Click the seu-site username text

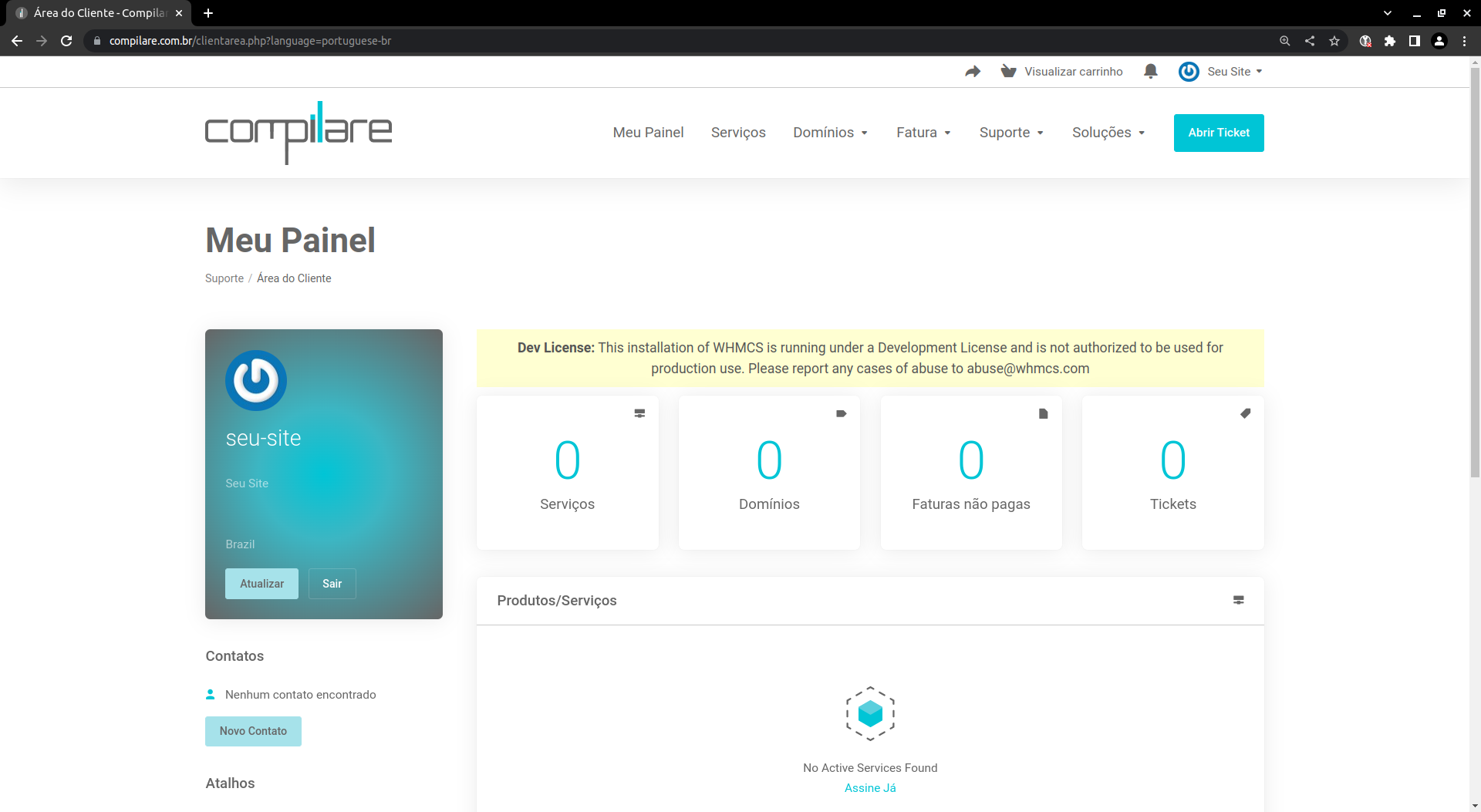(263, 438)
